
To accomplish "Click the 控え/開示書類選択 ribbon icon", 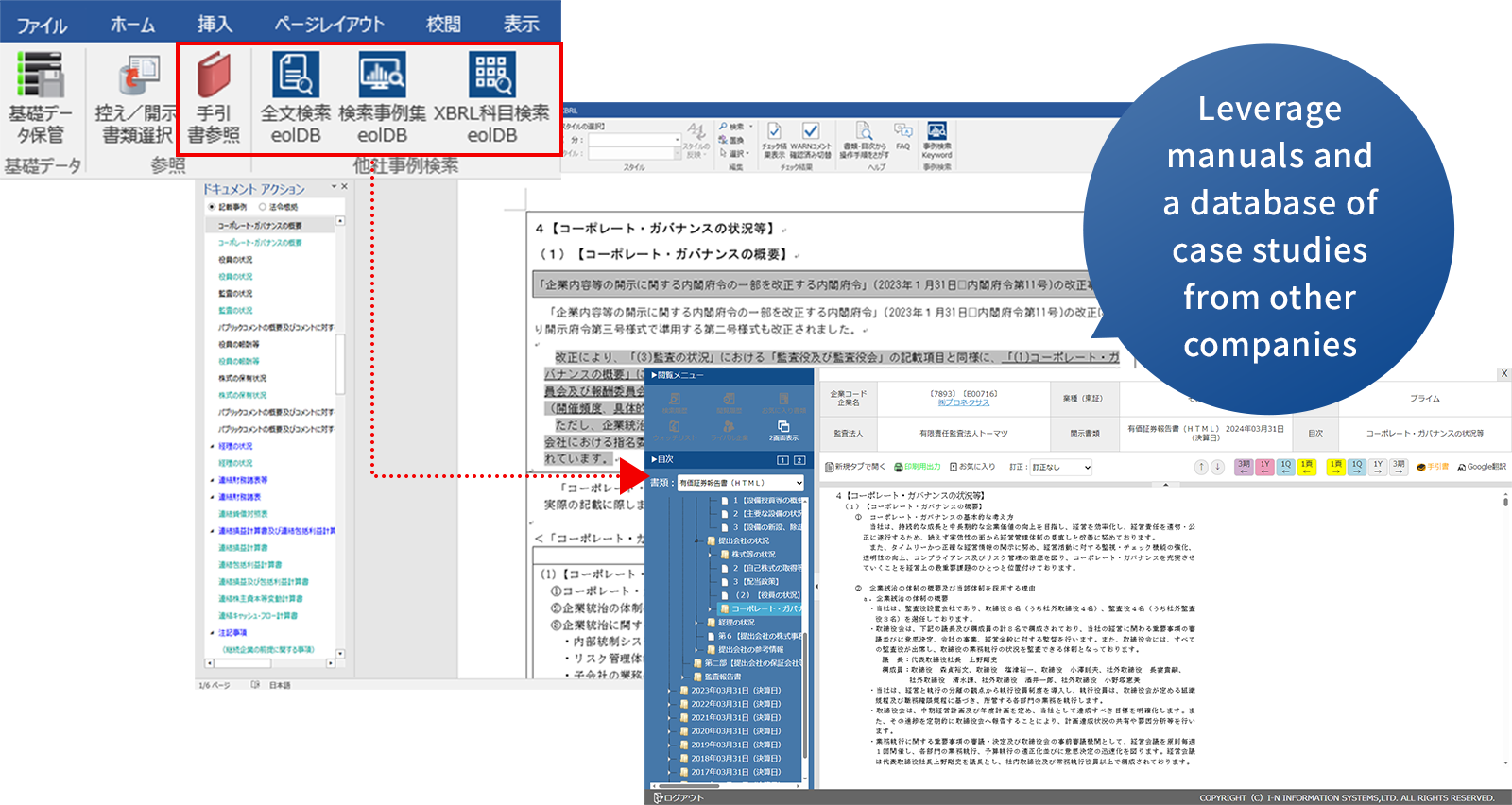I will [x=136, y=98].
